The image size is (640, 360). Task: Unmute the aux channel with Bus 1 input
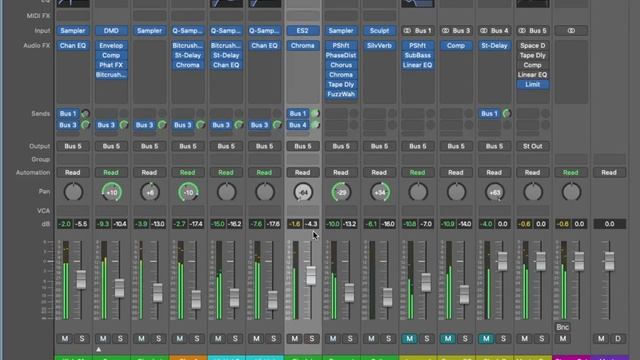[x=409, y=338]
